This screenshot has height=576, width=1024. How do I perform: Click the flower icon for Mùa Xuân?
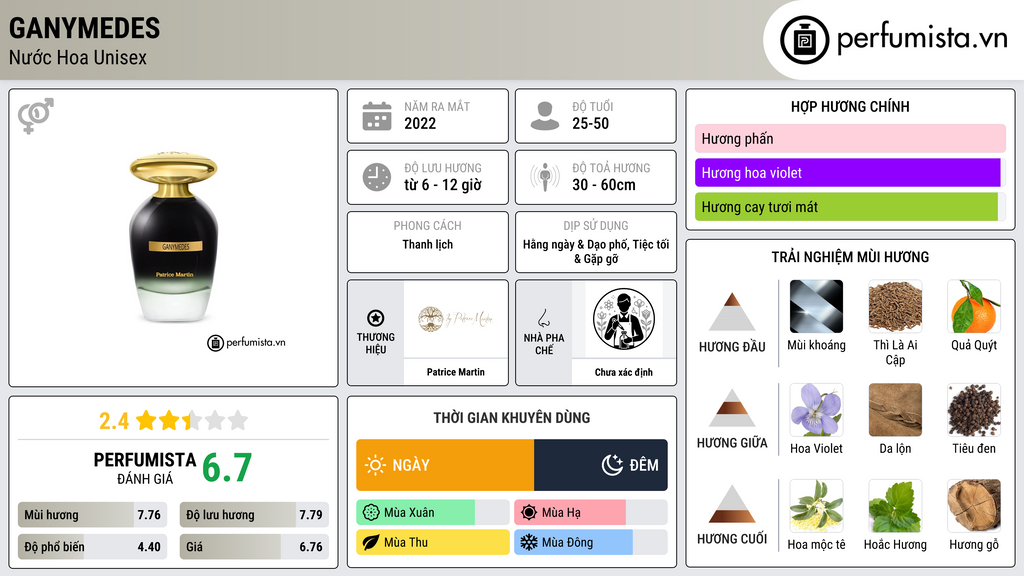pos(371,513)
